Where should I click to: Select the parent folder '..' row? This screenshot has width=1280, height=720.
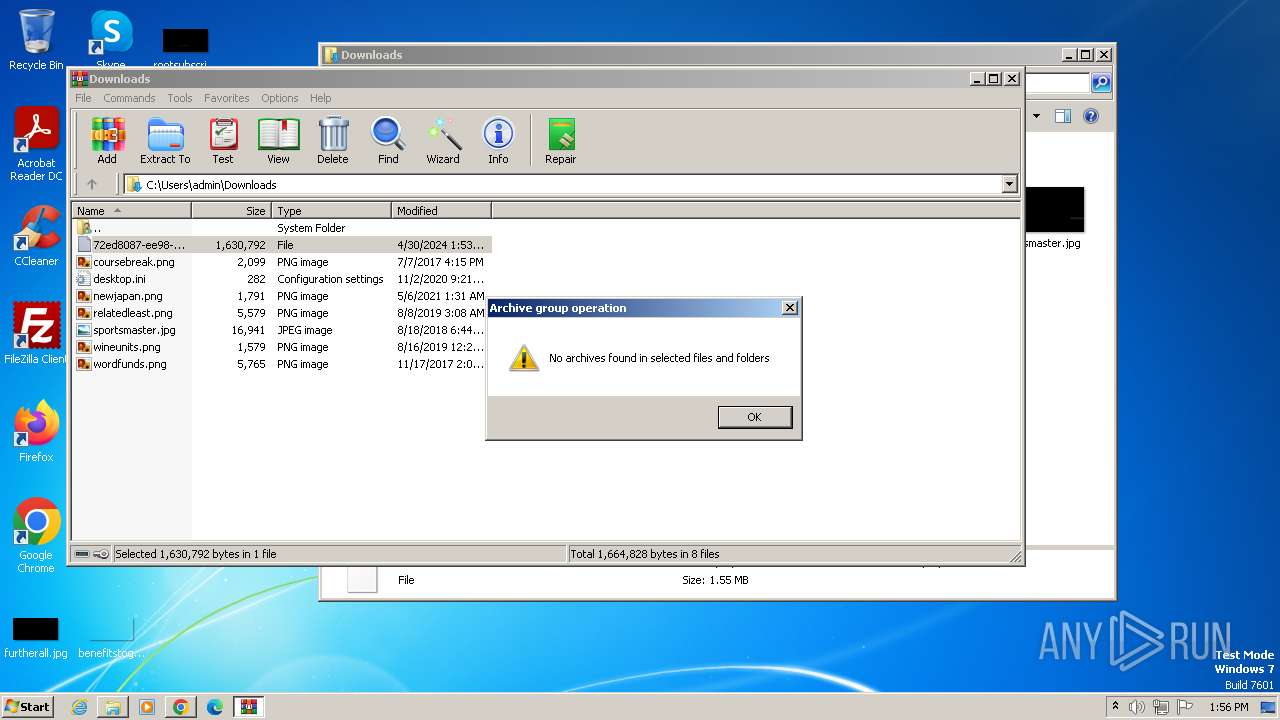281,228
